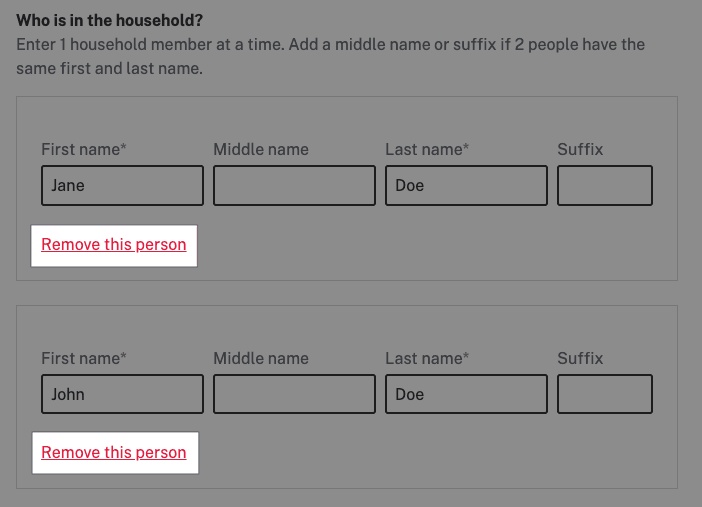Viewport: 702px width, 507px height.
Task: Click the last name field in Jane's row
Action: 466,186
